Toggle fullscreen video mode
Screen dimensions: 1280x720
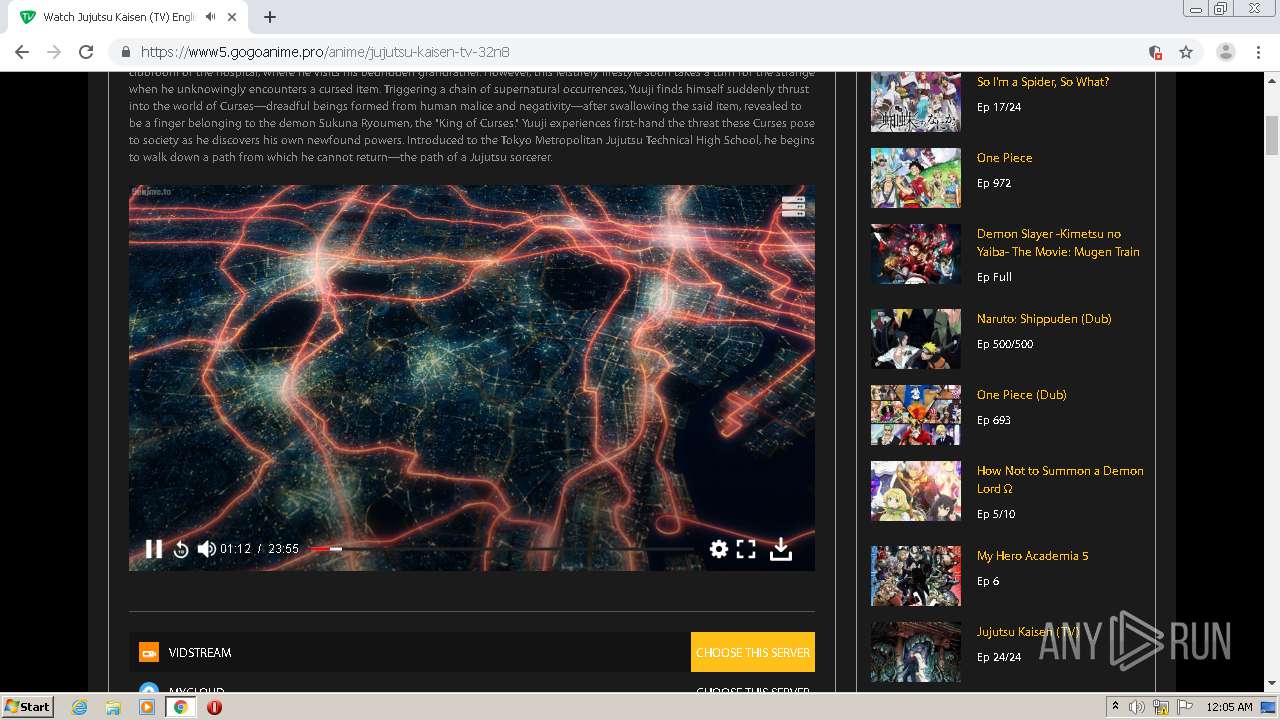click(746, 549)
